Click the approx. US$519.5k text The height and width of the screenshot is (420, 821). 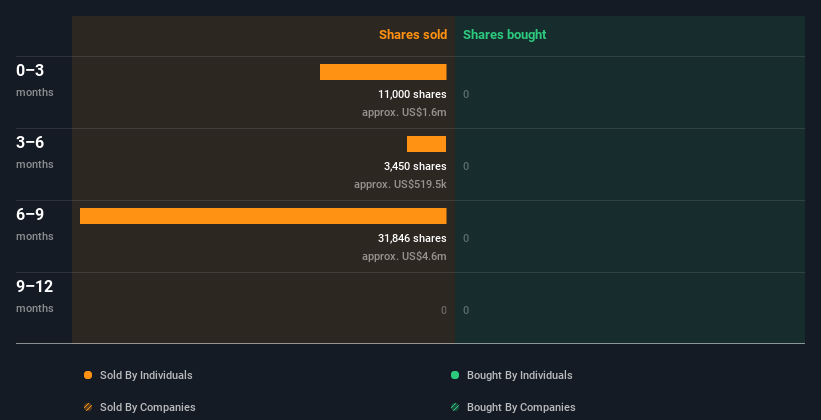click(x=400, y=184)
